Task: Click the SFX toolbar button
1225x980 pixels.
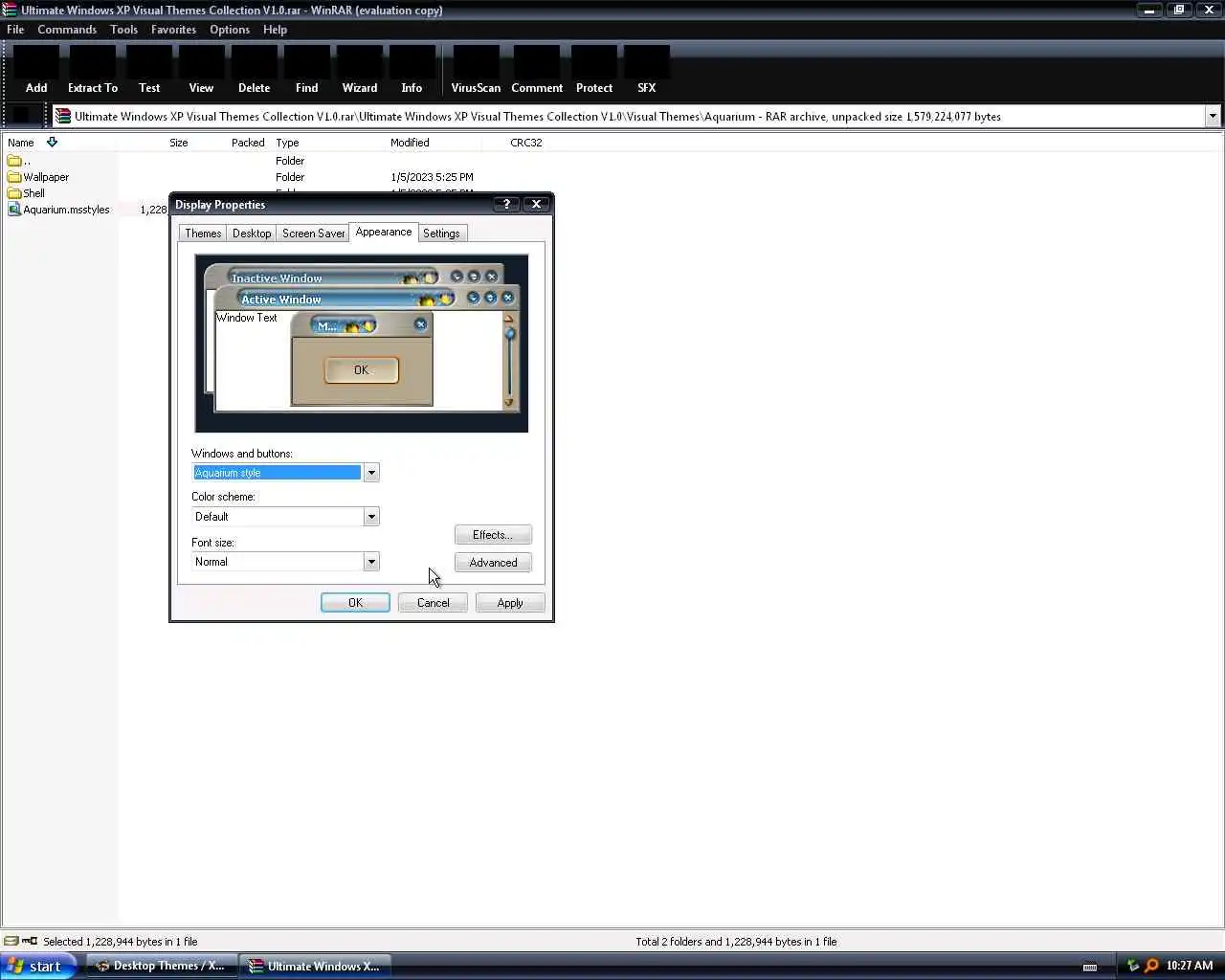Action: click(647, 71)
